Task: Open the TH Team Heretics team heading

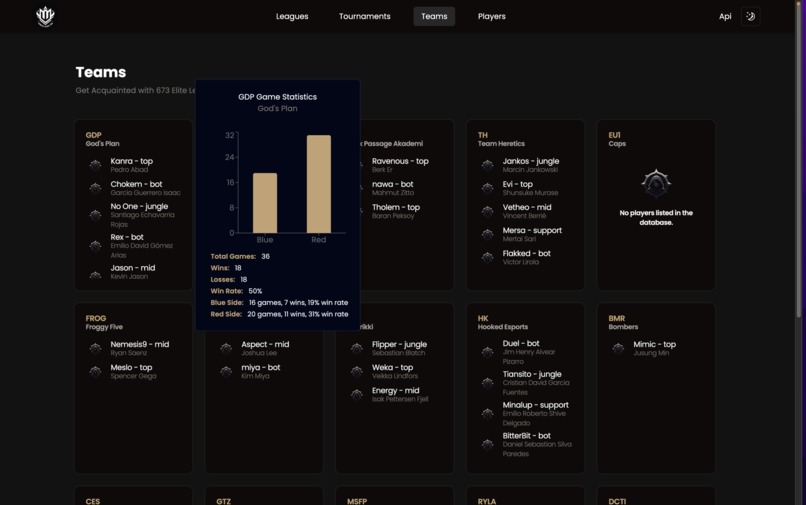Action: click(501, 139)
